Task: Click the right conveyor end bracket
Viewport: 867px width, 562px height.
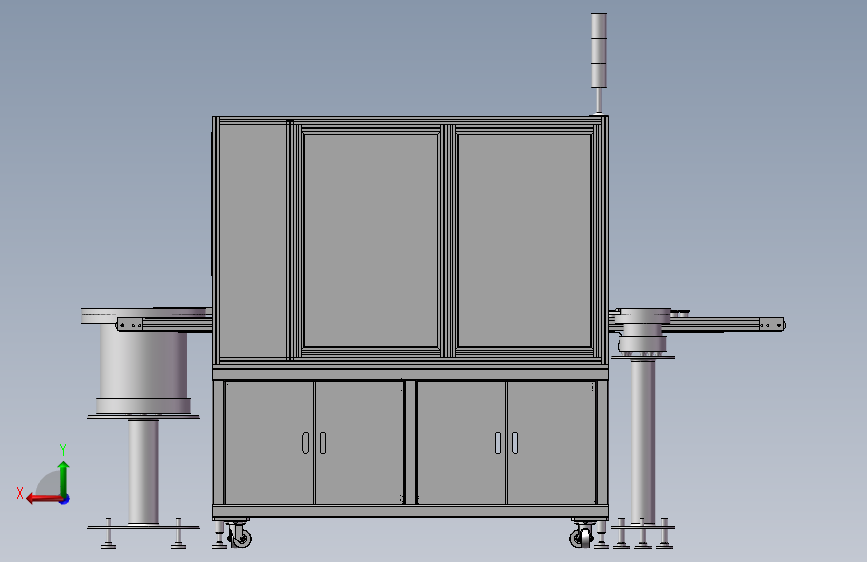Action: [772, 325]
